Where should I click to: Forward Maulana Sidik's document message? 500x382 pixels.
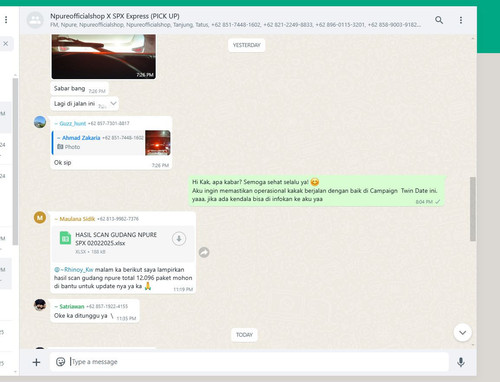click(x=204, y=252)
